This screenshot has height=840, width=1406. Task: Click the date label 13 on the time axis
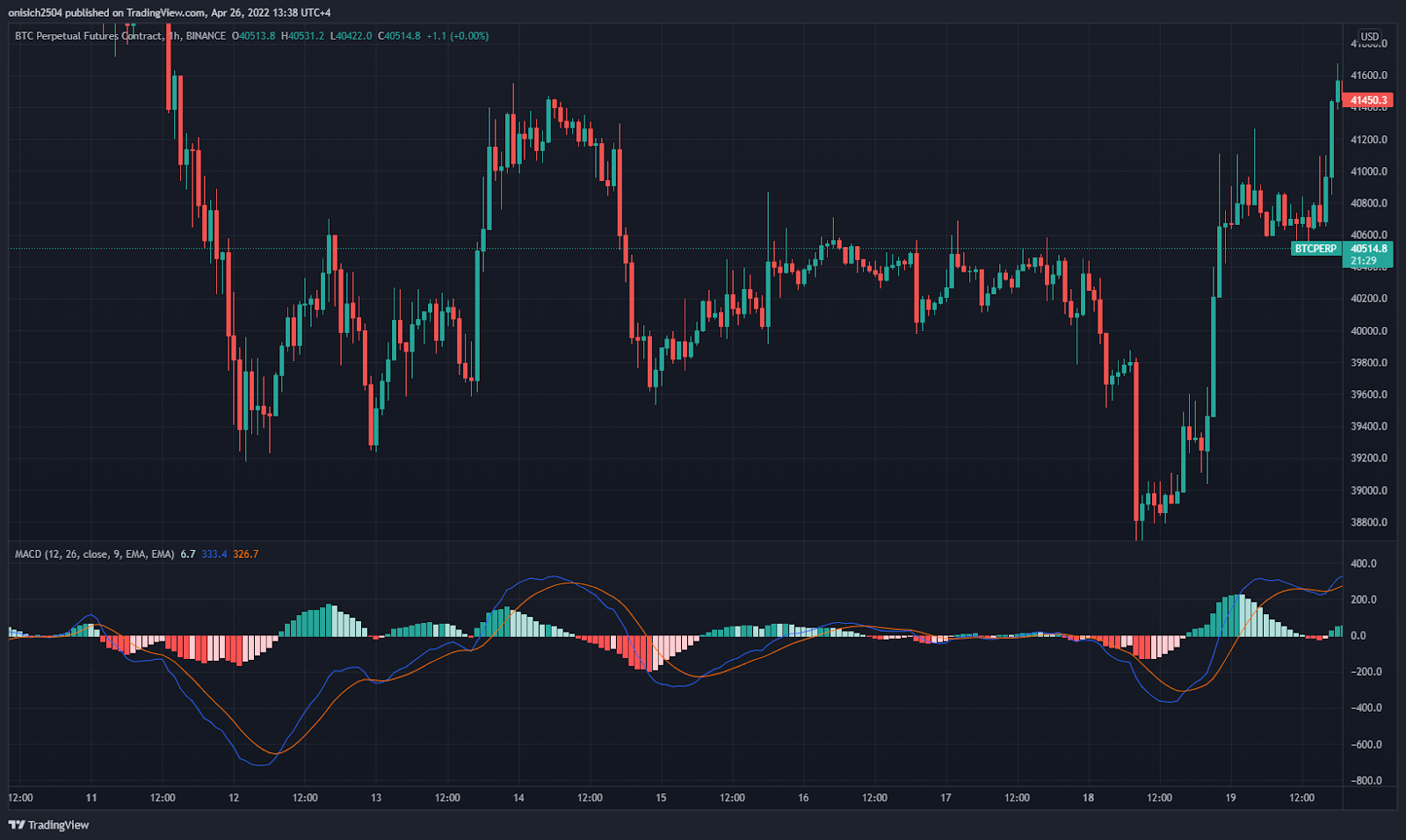[x=376, y=798]
